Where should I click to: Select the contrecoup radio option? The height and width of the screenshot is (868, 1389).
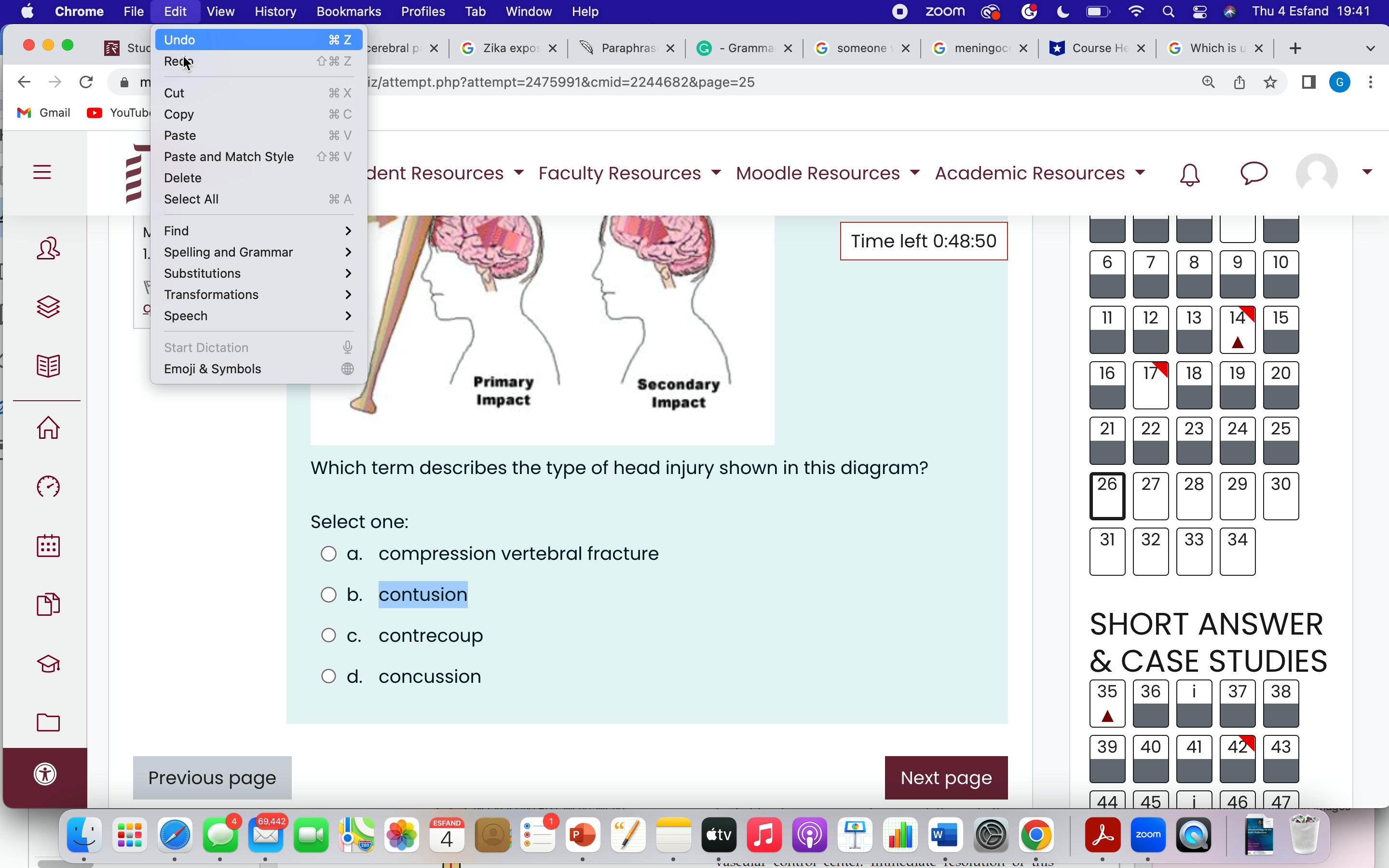(x=328, y=636)
